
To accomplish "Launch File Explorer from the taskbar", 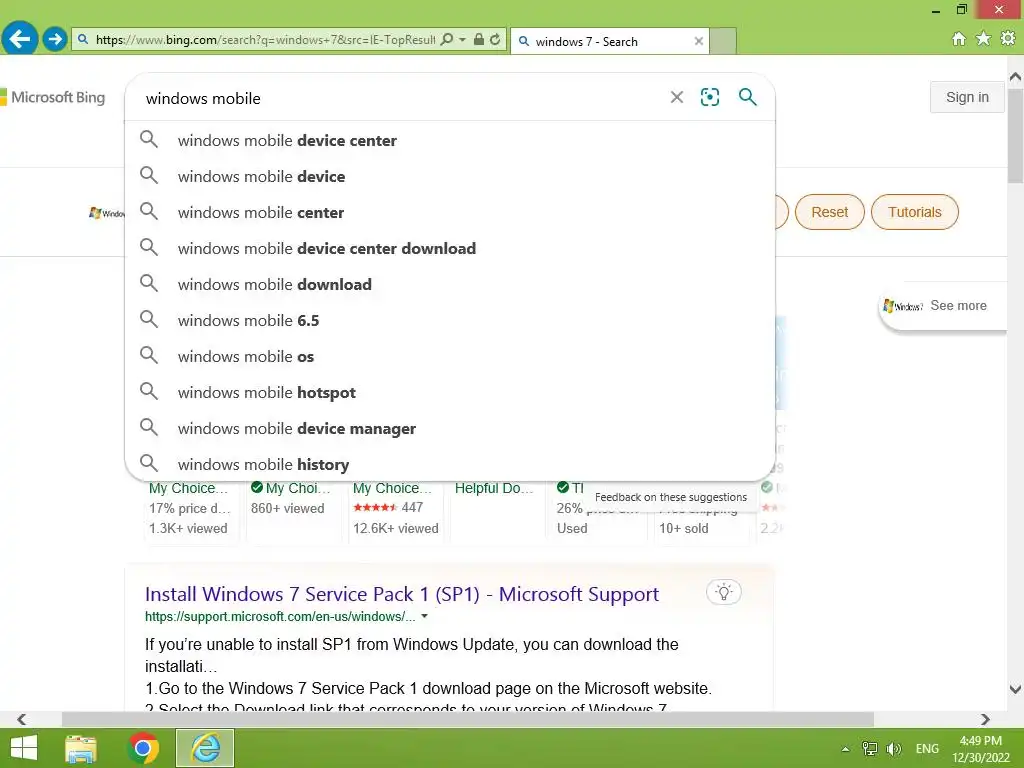I will coord(81,748).
